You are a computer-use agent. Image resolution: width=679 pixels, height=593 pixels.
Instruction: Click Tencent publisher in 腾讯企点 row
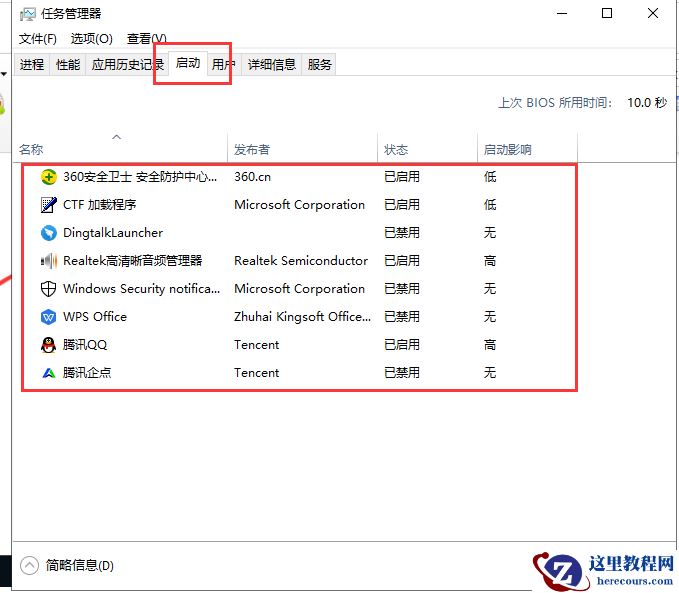tap(256, 373)
